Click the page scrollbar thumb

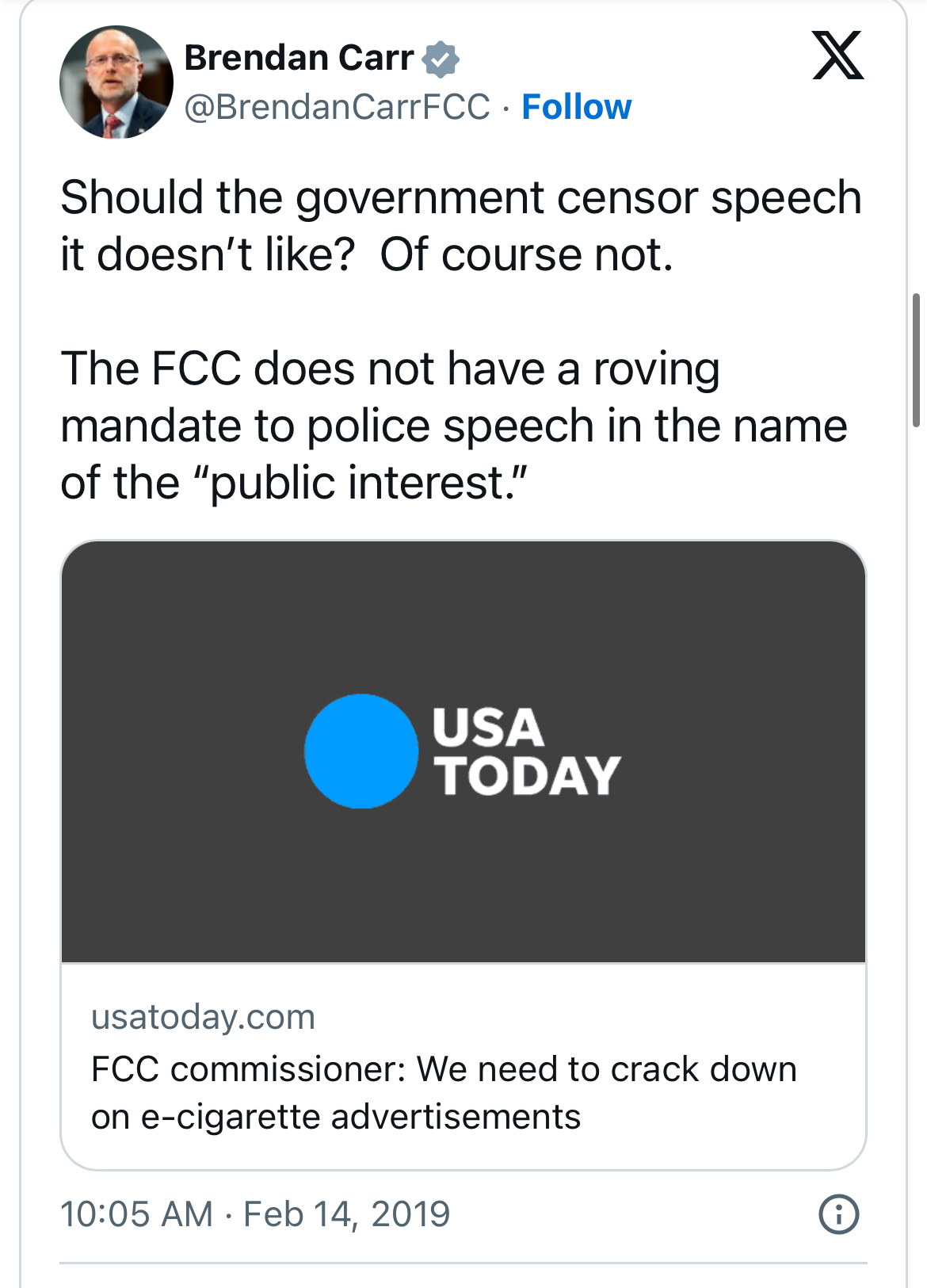tap(917, 360)
